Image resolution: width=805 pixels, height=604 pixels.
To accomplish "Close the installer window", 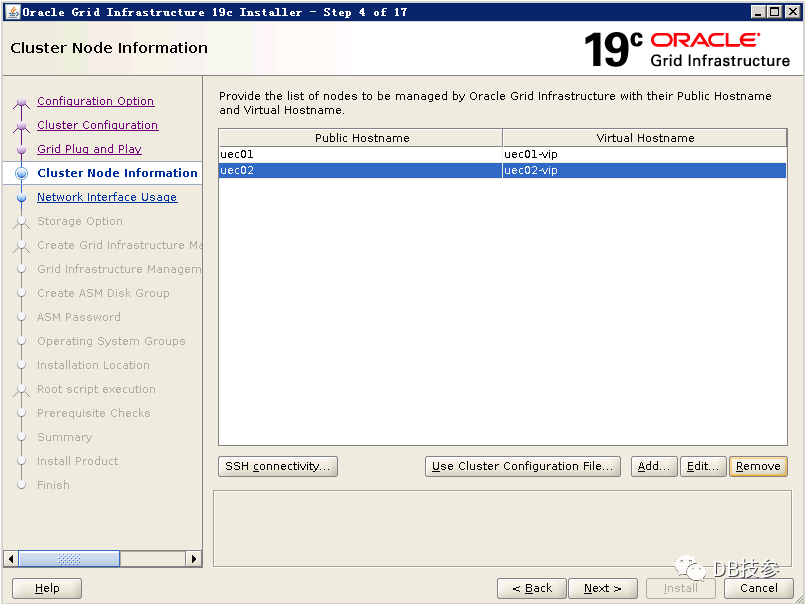I will pyautogui.click(x=792, y=12).
